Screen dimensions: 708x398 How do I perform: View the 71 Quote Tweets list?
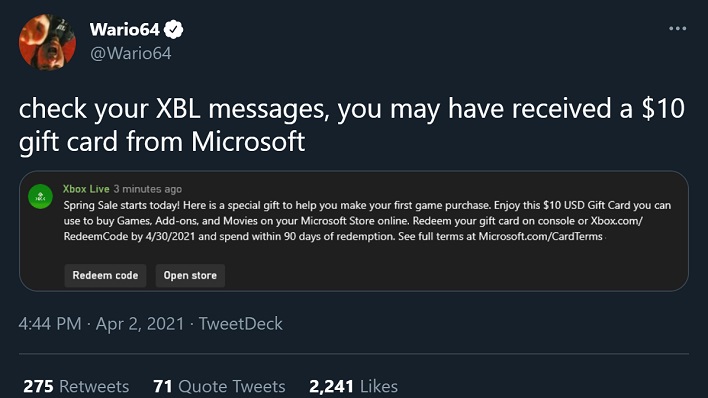[219, 386]
